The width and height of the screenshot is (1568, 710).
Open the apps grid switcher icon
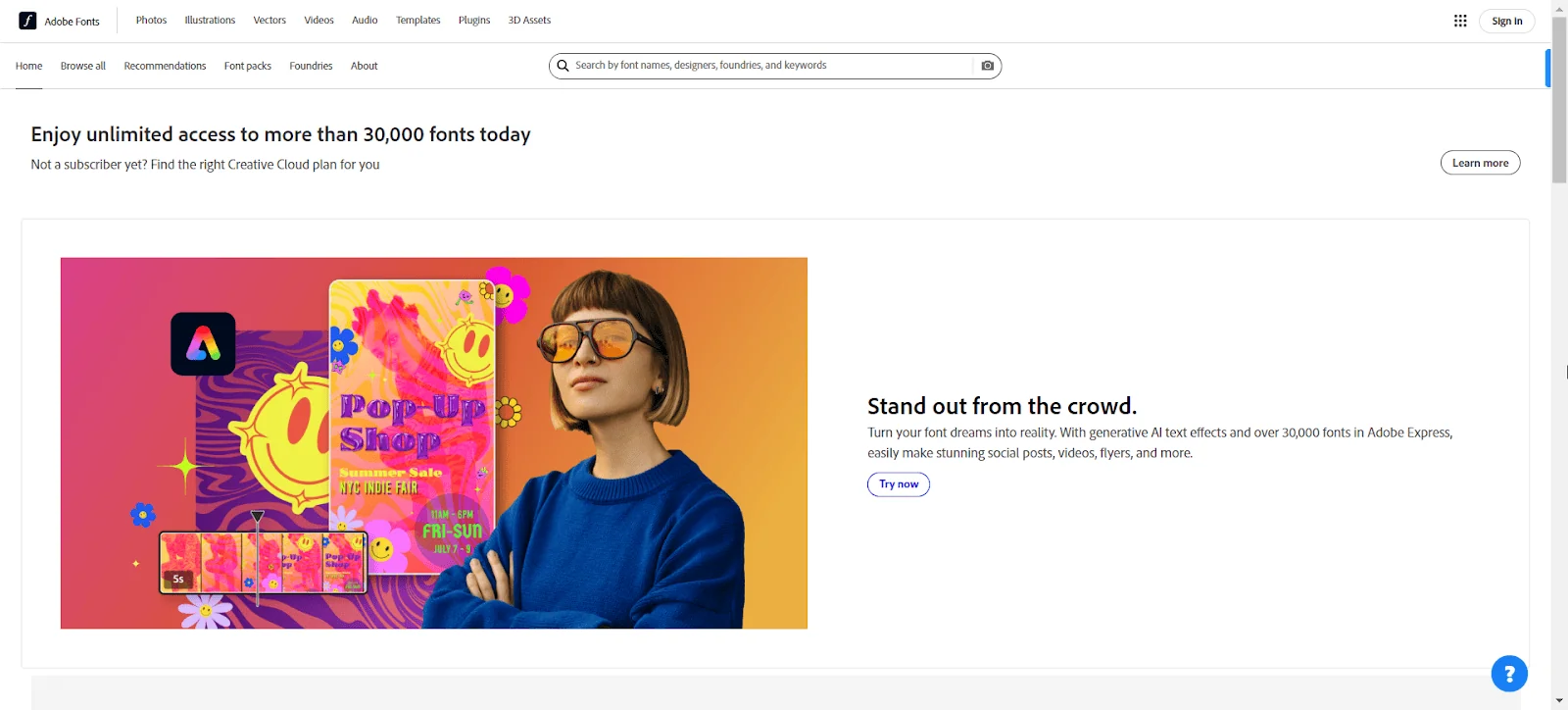[x=1460, y=21]
